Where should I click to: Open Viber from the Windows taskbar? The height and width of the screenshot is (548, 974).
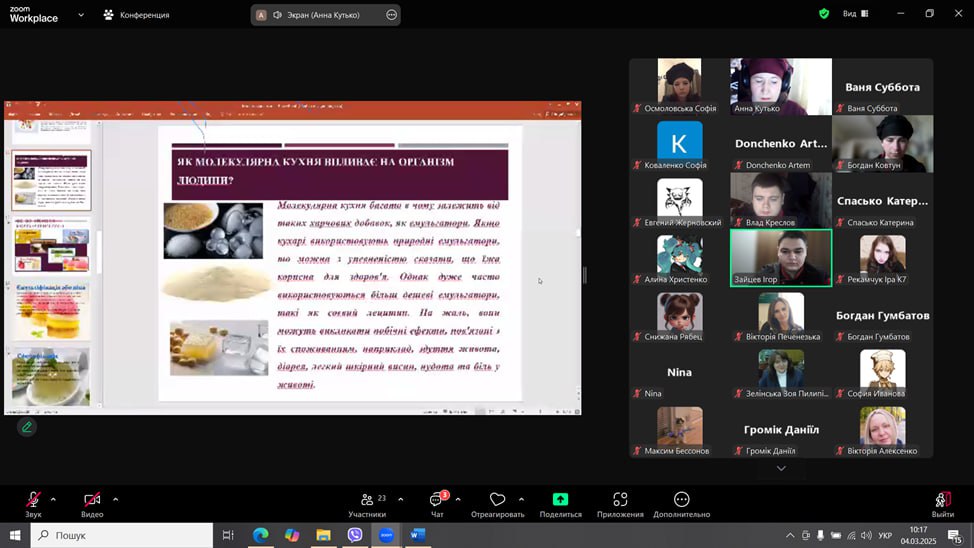coord(355,535)
